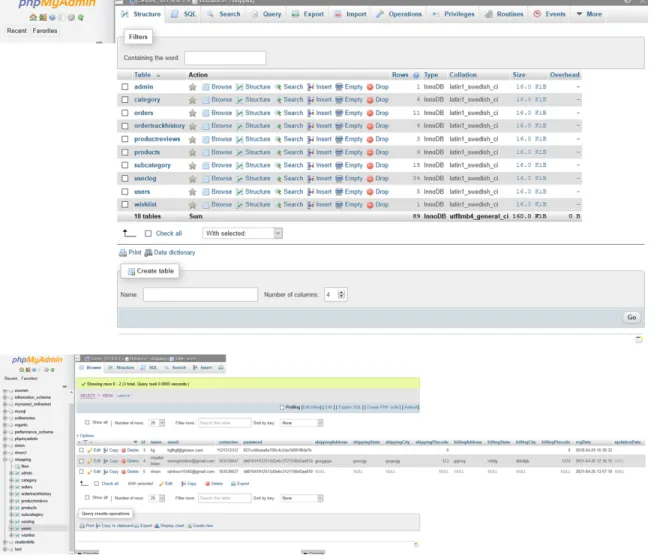Click the favorite star for the admin table
Image resolution: width=654 pixels, height=558 pixels.
pos(192,87)
